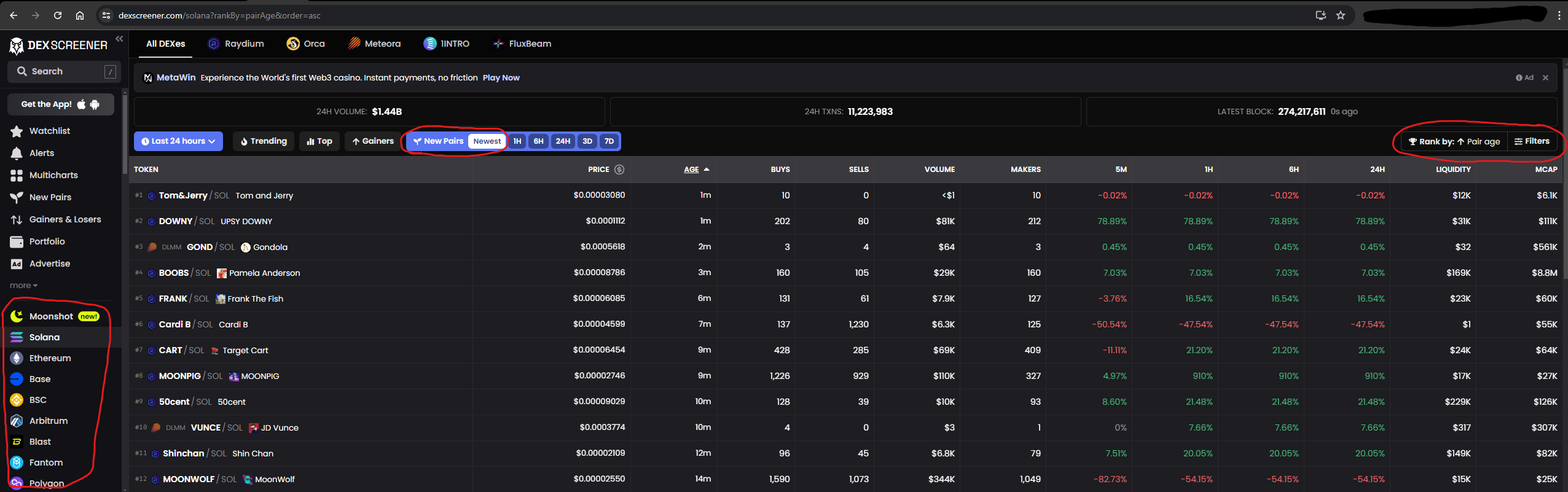Viewport: 1568px width, 492px height.
Task: Choose the 7D age option
Action: (609, 141)
